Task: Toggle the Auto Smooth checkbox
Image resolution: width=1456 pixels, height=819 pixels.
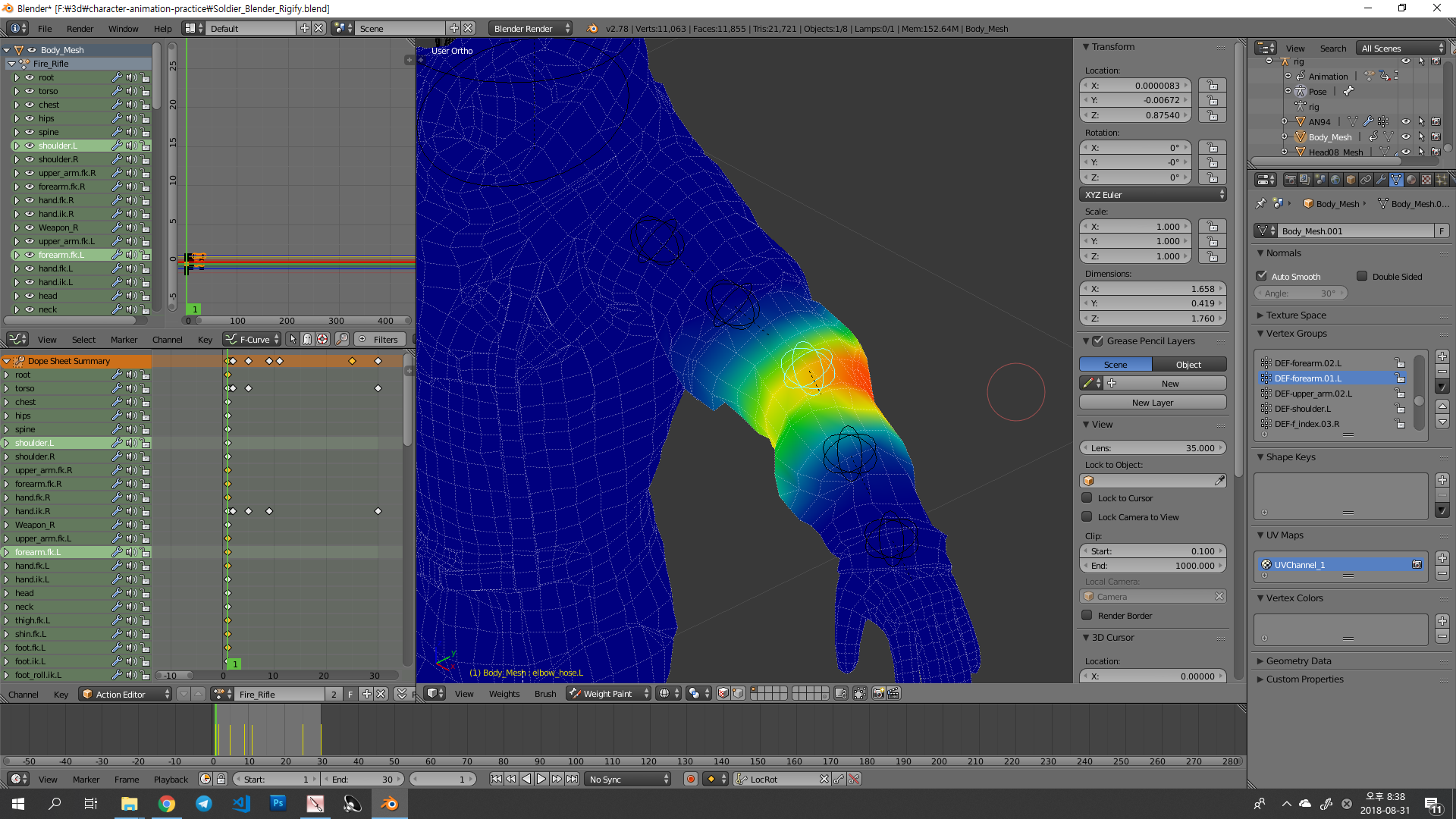Action: 1262,276
